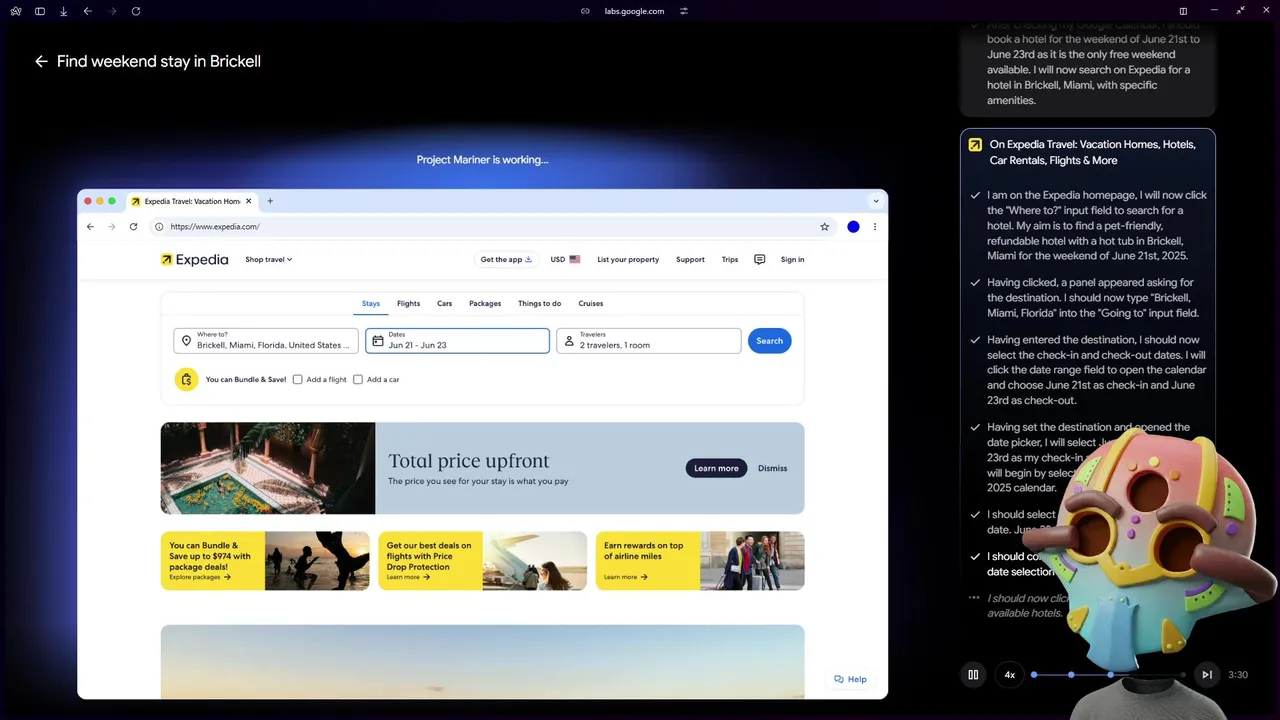The image size is (1280, 720).
Task: Open the workspace icon at the top-left corner
Action: tap(16, 11)
